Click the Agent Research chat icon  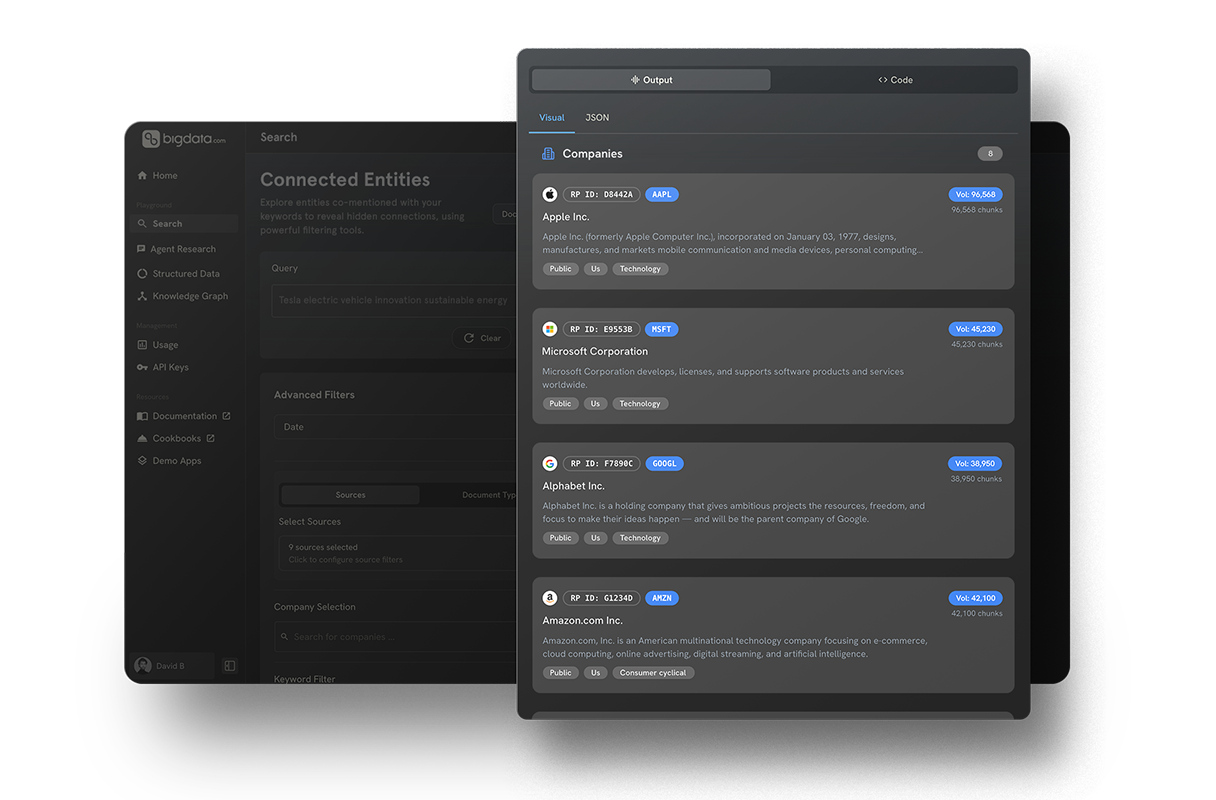142,249
